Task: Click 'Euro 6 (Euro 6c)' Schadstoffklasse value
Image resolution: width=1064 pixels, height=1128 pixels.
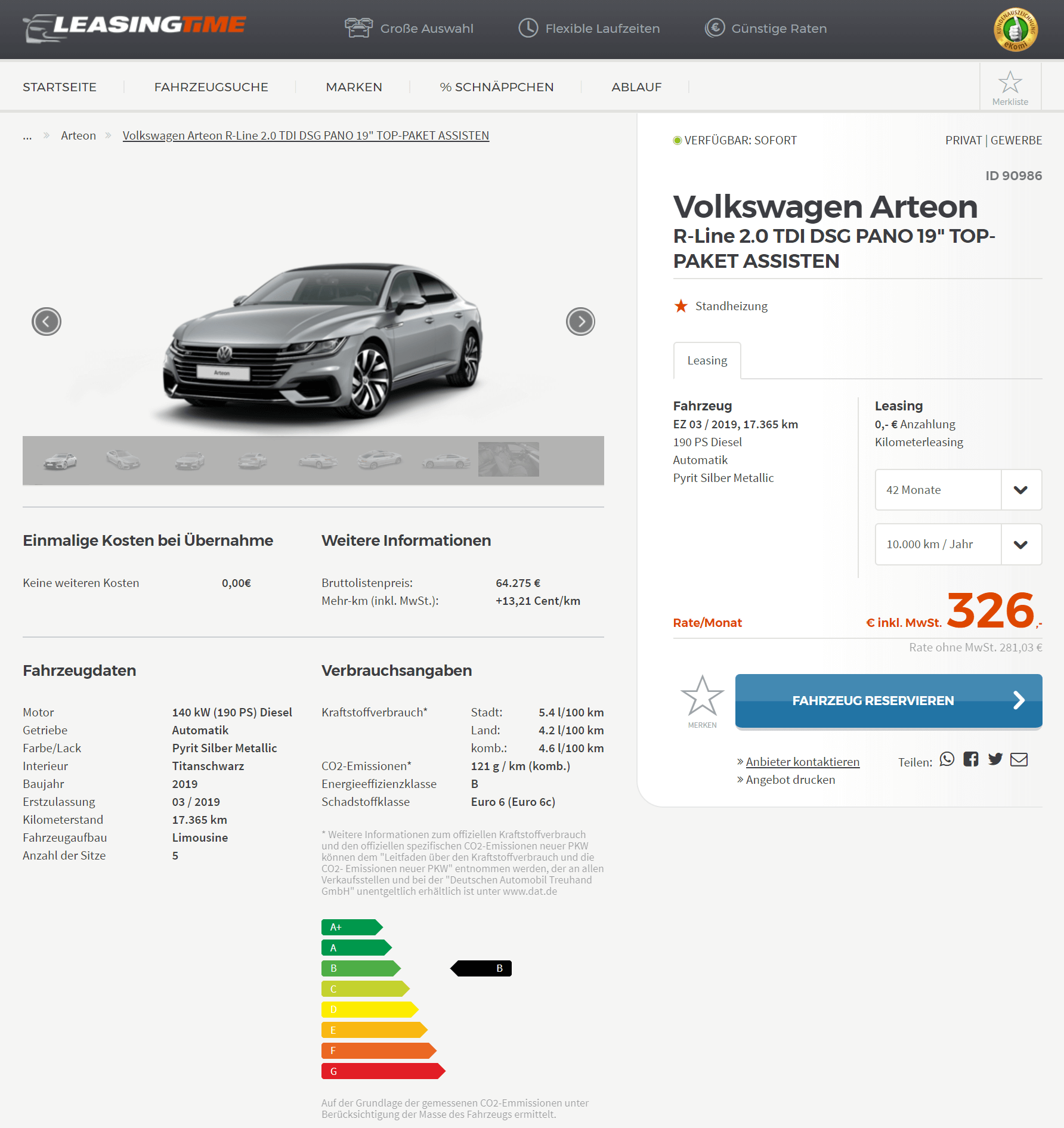Action: pos(513,802)
